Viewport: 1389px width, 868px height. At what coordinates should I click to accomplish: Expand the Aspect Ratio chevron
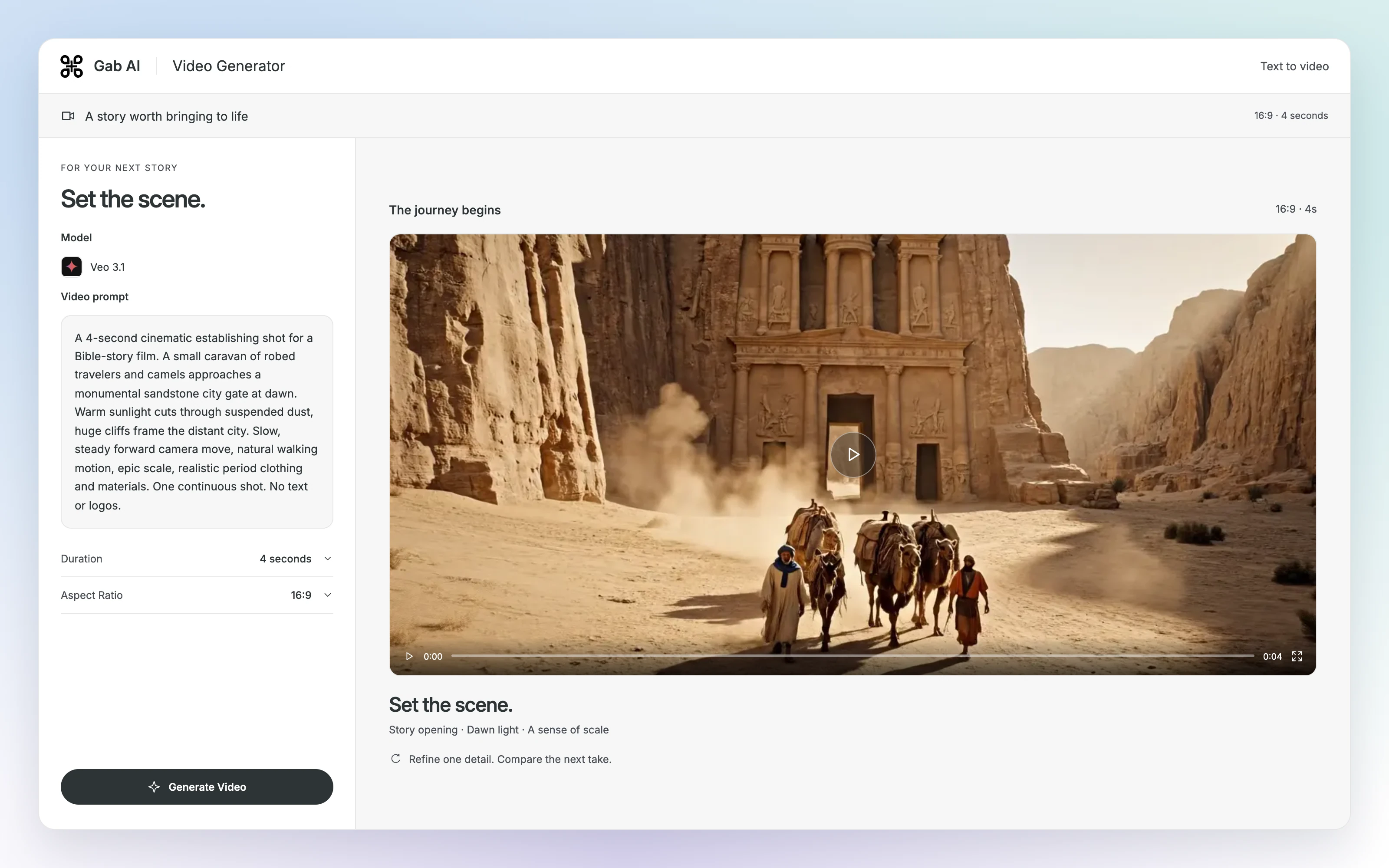(328, 595)
